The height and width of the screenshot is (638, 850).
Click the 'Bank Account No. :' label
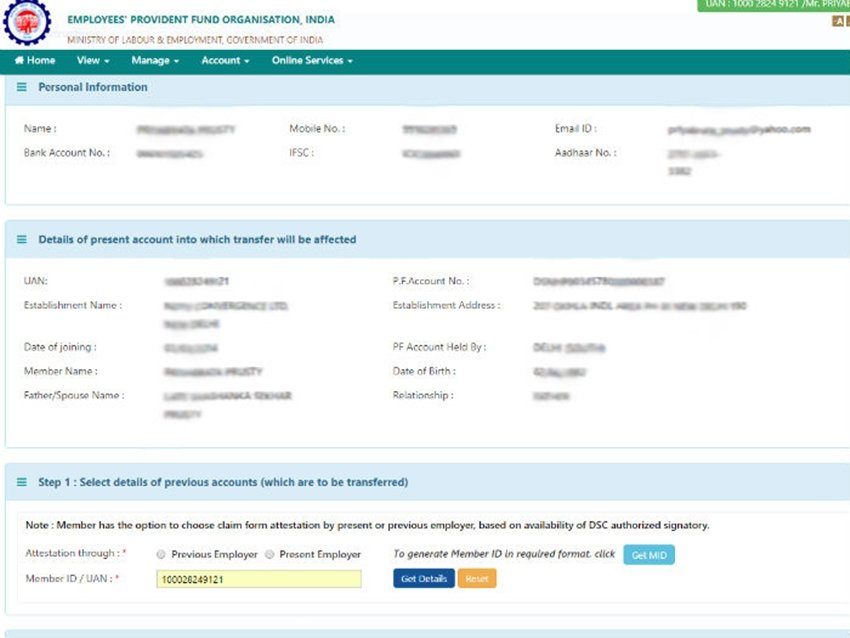pyautogui.click(x=67, y=153)
